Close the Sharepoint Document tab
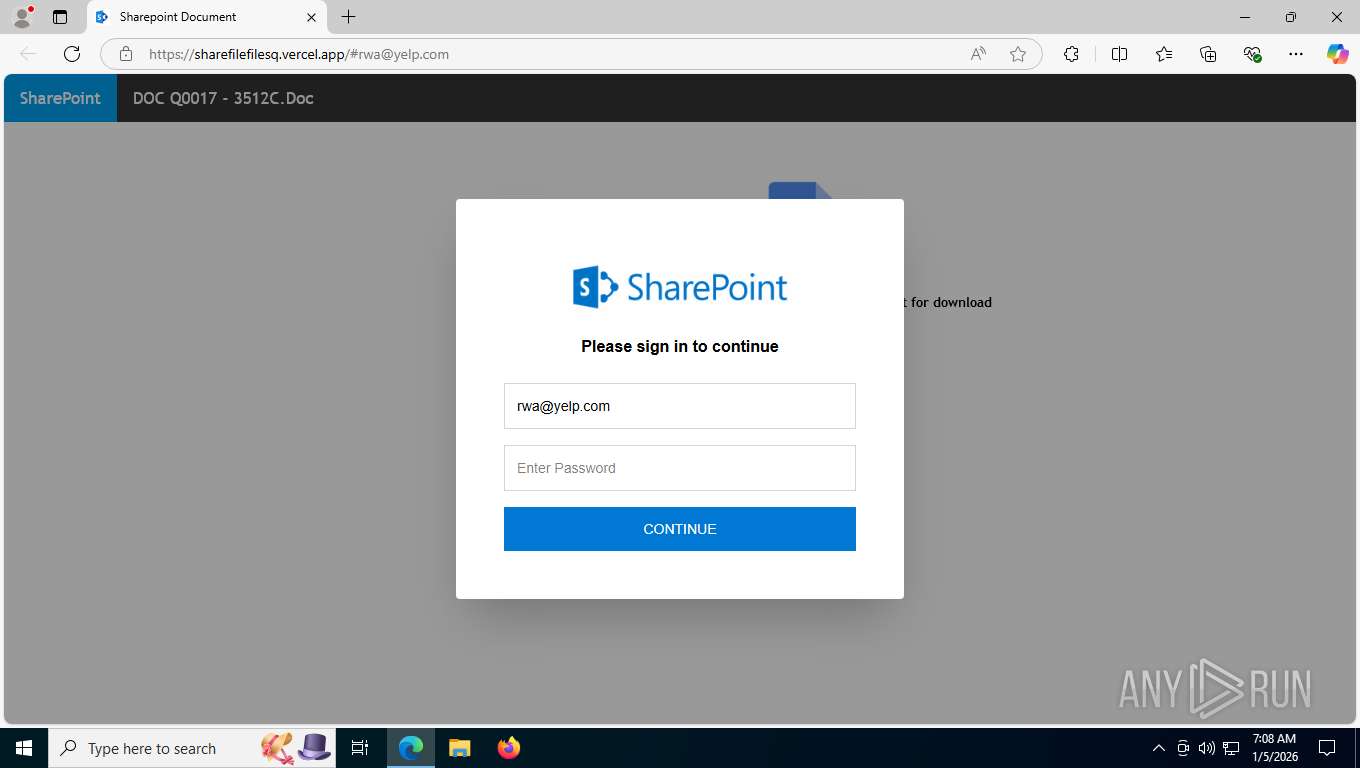This screenshot has width=1360, height=768. coord(311,17)
